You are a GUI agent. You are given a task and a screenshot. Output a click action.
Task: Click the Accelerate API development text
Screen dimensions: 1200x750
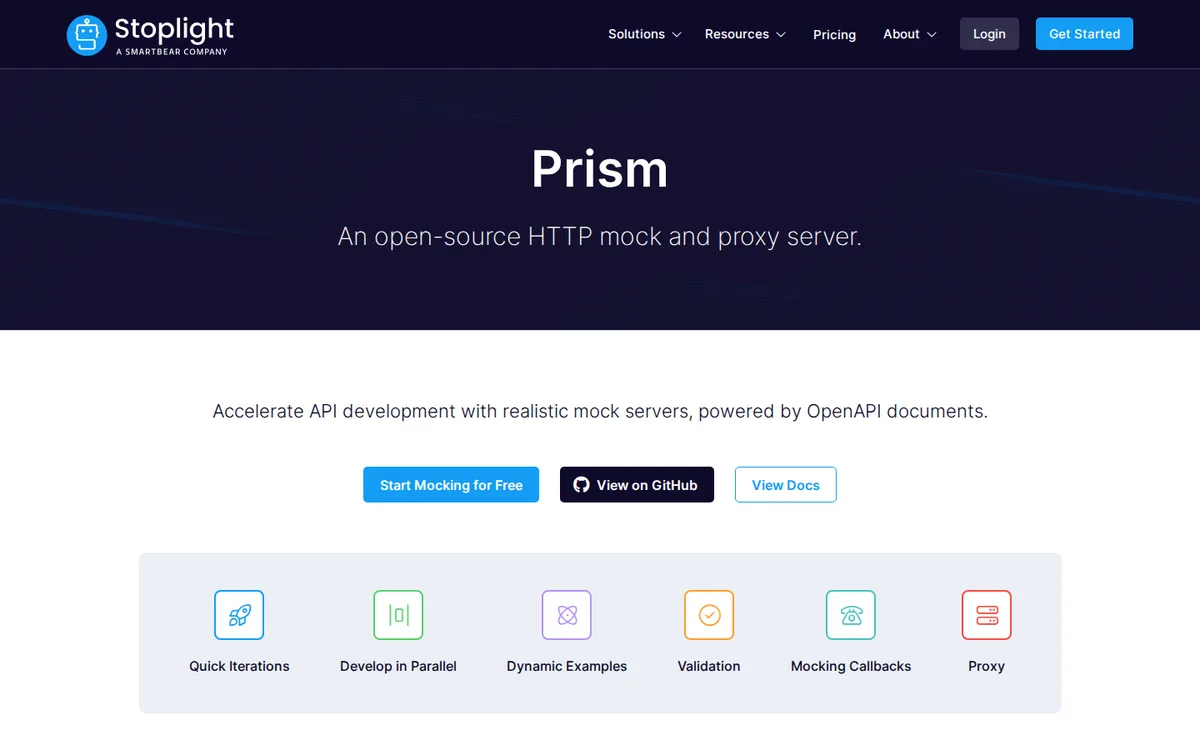click(600, 411)
